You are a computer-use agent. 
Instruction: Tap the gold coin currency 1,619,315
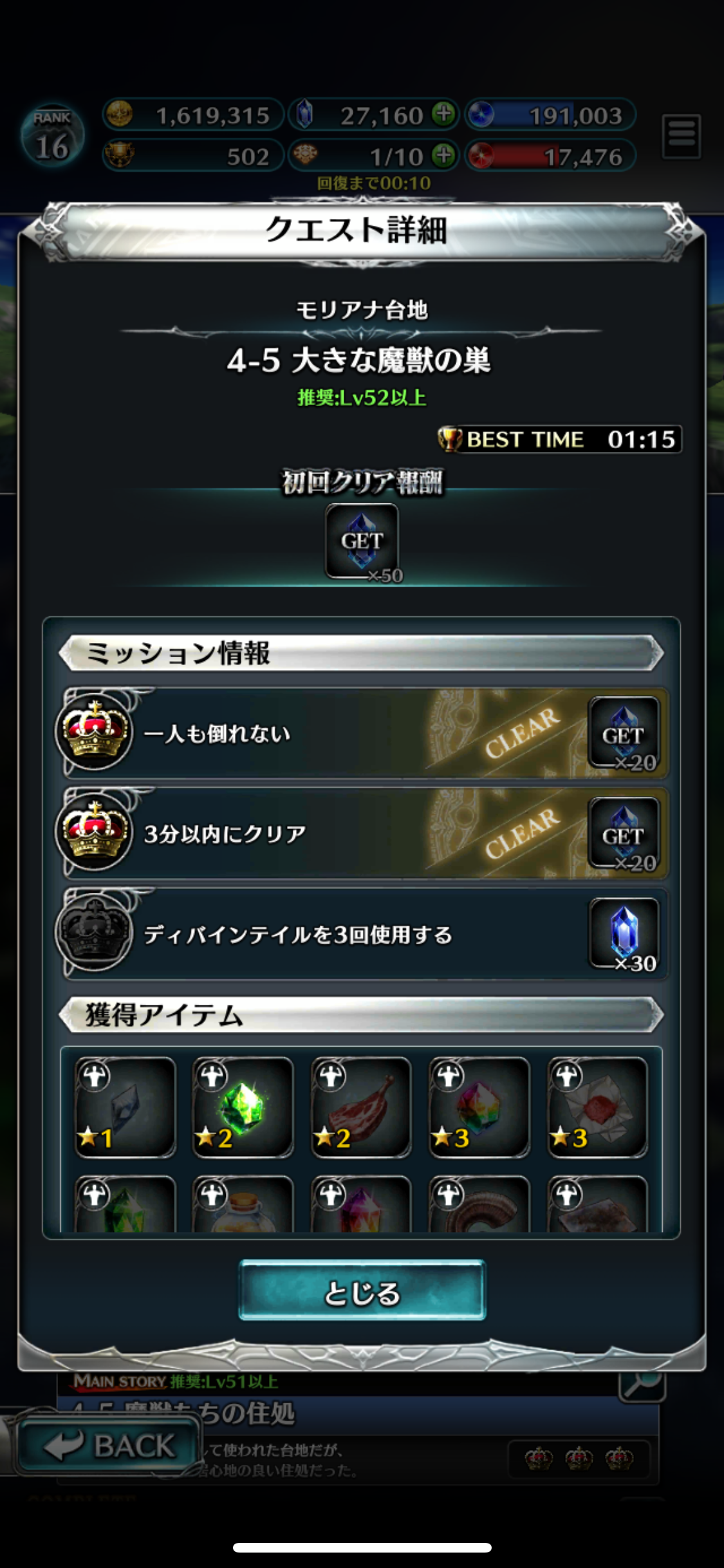tap(193, 115)
